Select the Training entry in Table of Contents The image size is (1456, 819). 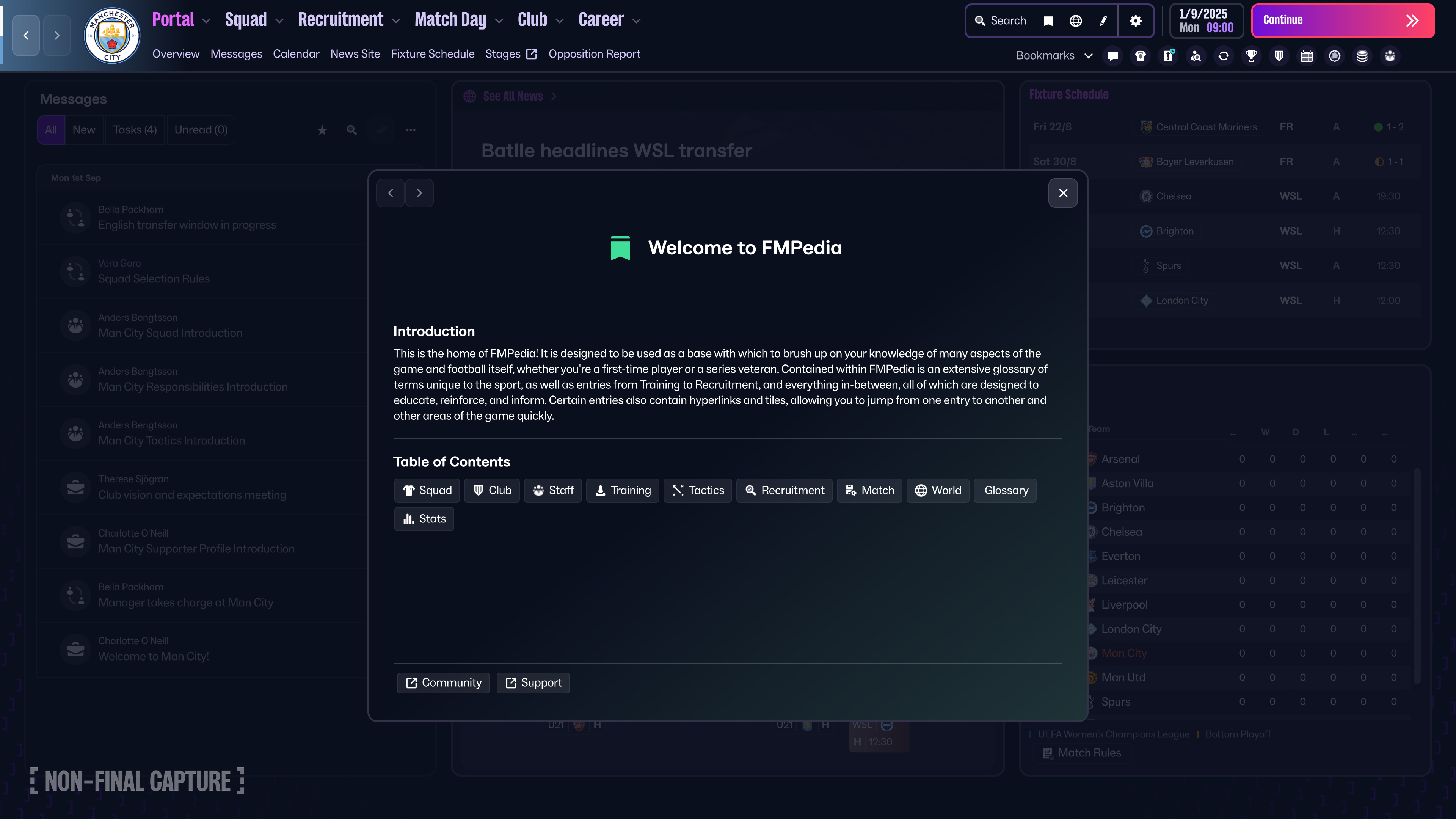click(x=622, y=490)
